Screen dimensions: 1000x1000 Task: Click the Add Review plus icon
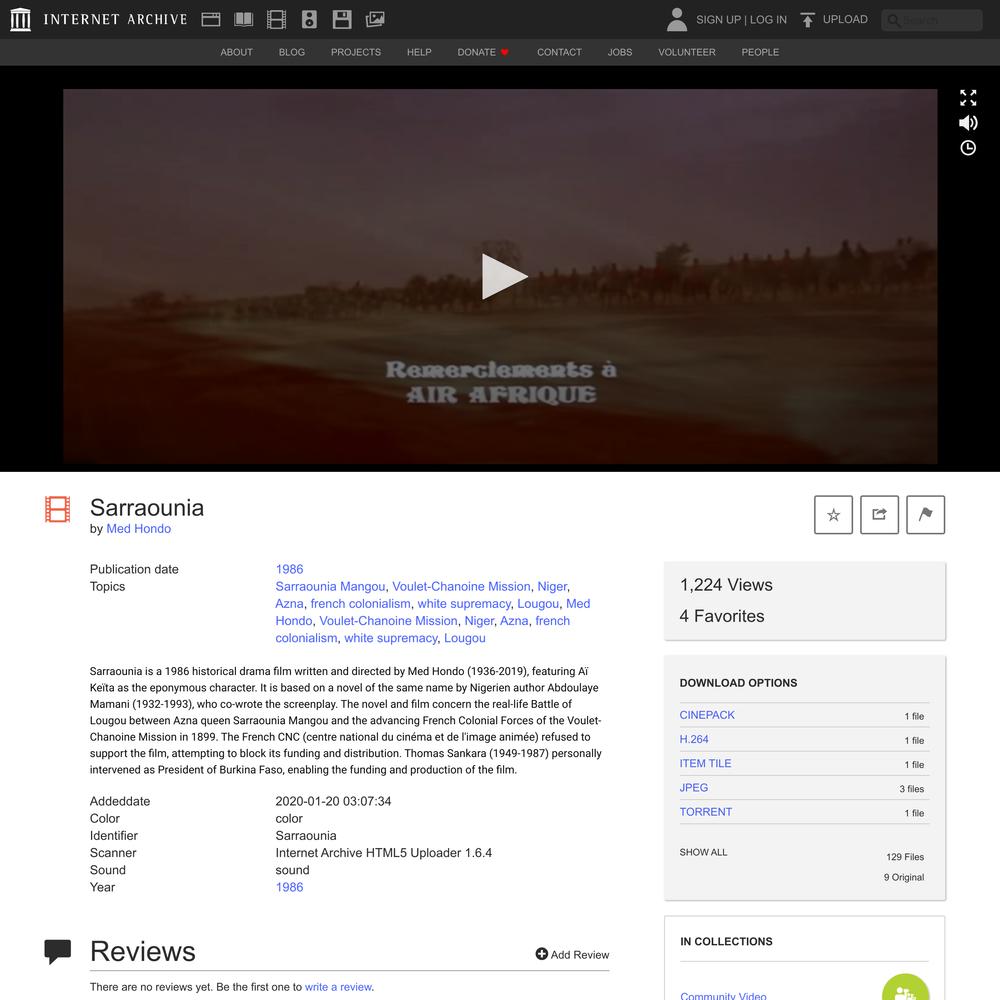tap(541, 953)
